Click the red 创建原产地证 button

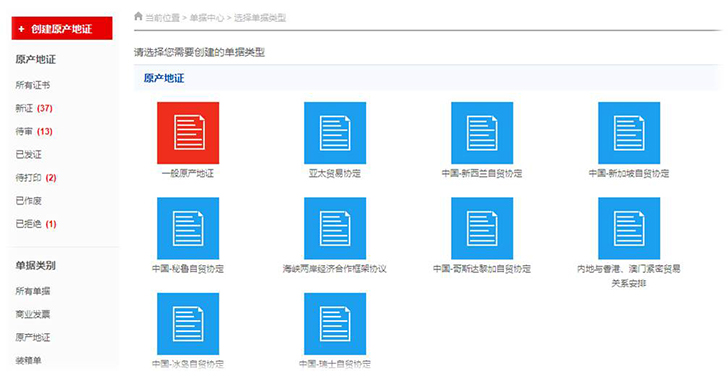[x=62, y=28]
